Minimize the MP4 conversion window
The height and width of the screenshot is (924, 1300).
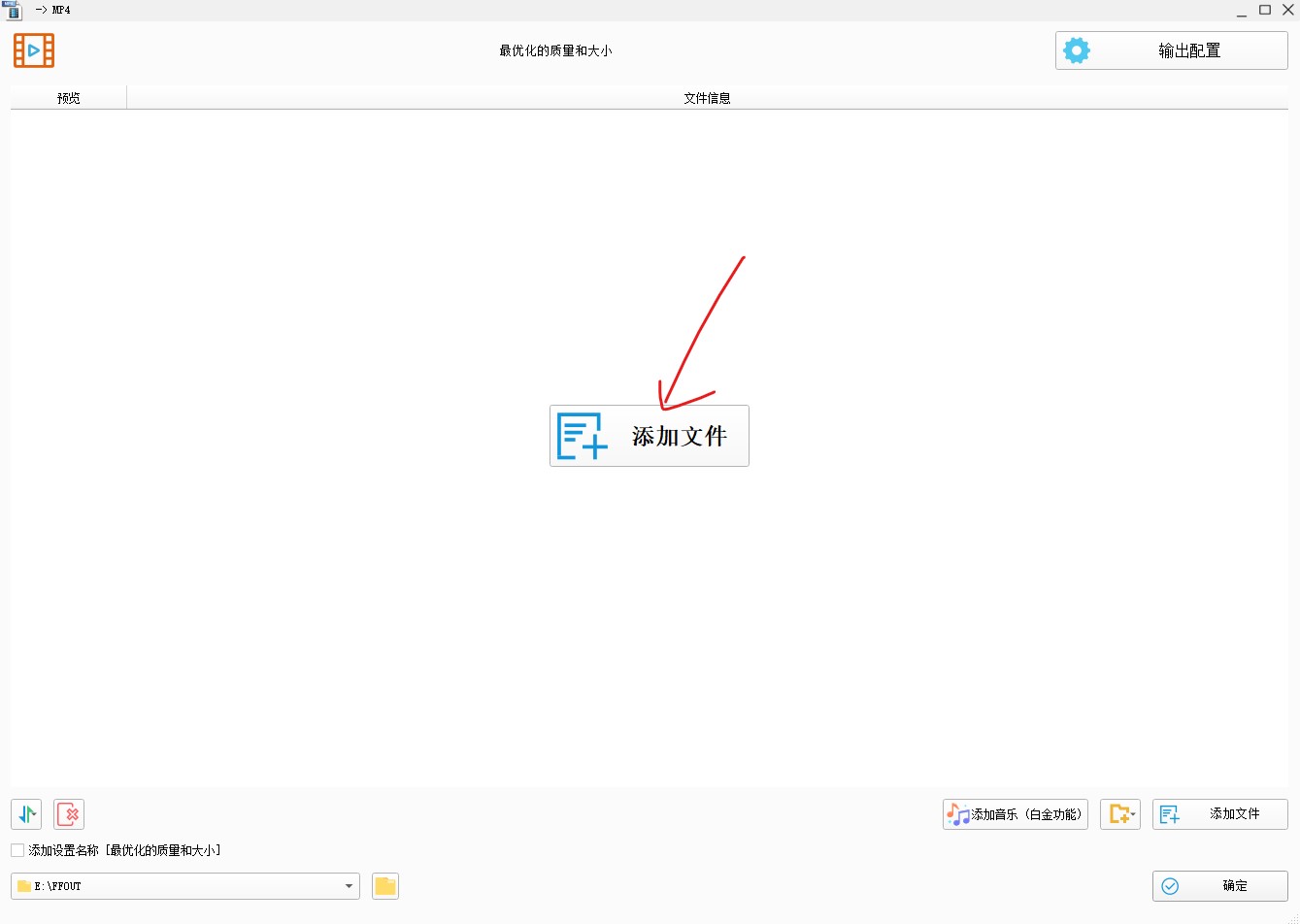1242,10
